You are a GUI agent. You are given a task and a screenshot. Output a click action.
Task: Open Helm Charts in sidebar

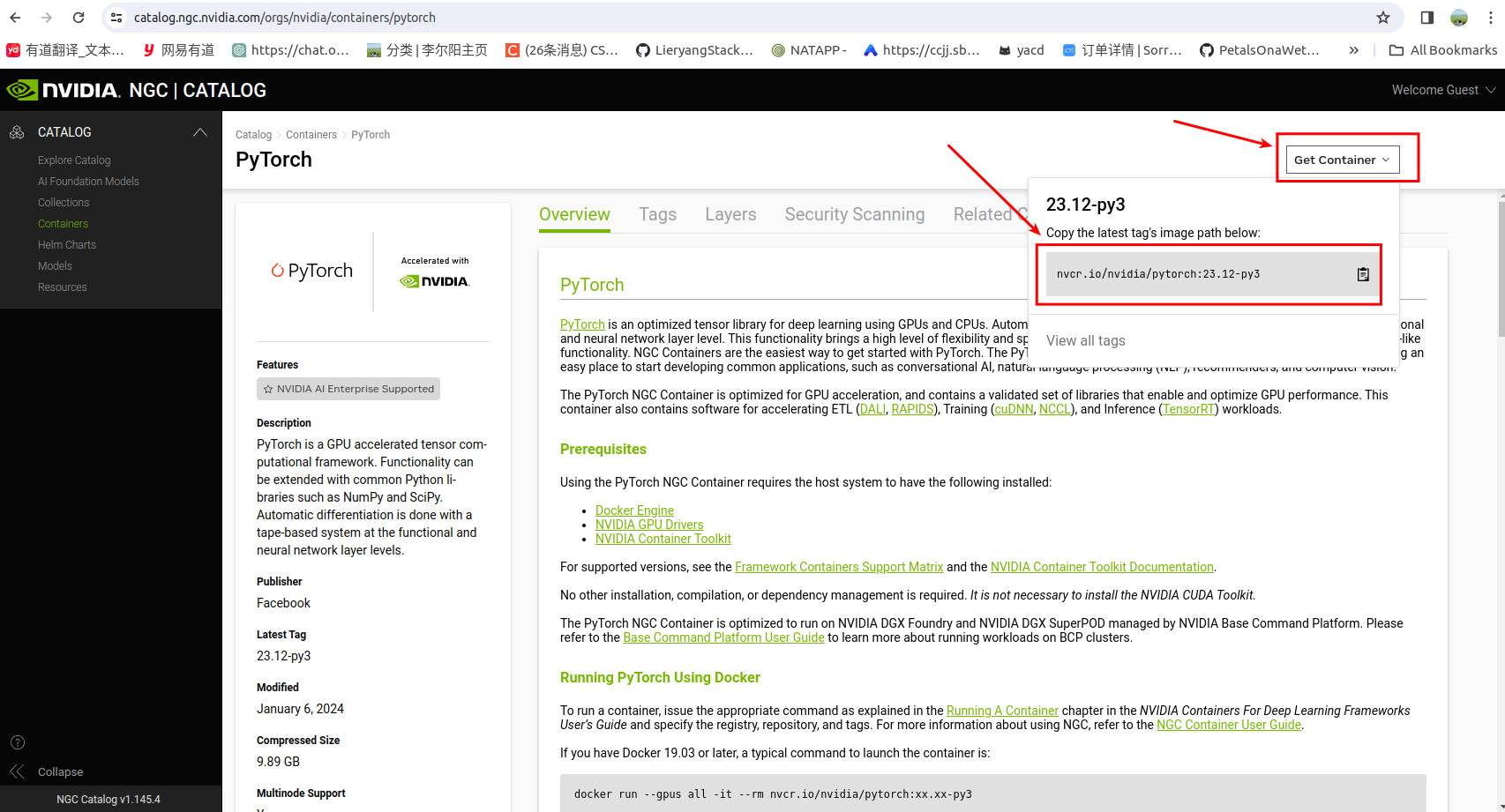click(x=67, y=245)
